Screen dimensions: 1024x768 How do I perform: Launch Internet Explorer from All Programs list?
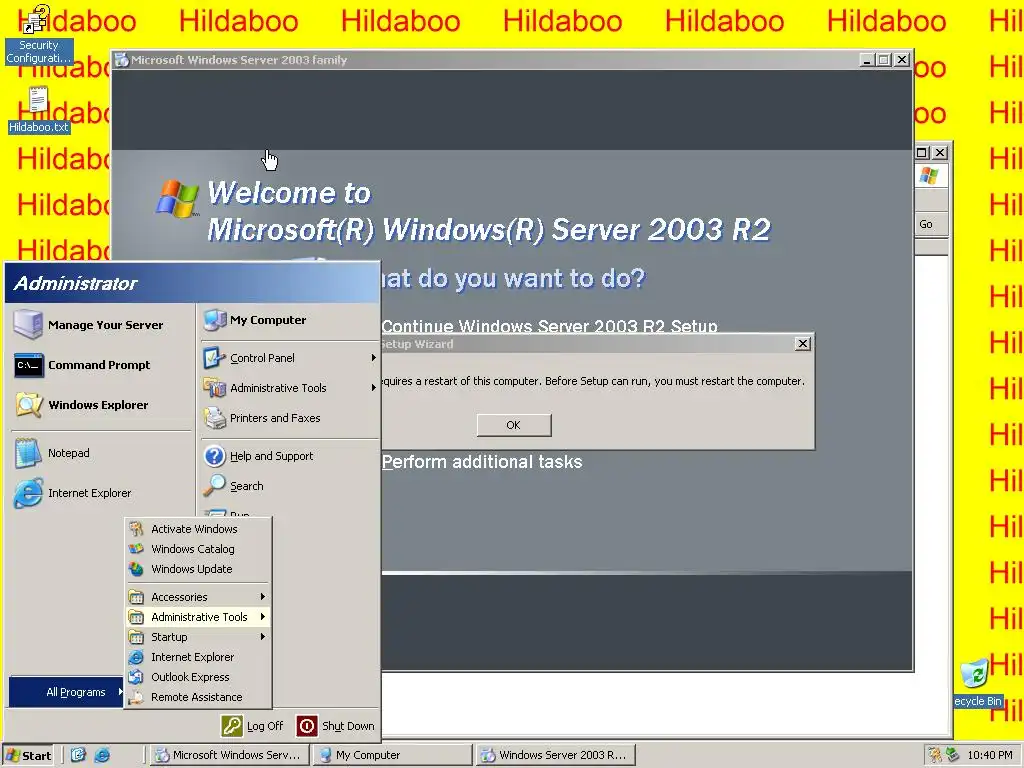tap(198, 658)
